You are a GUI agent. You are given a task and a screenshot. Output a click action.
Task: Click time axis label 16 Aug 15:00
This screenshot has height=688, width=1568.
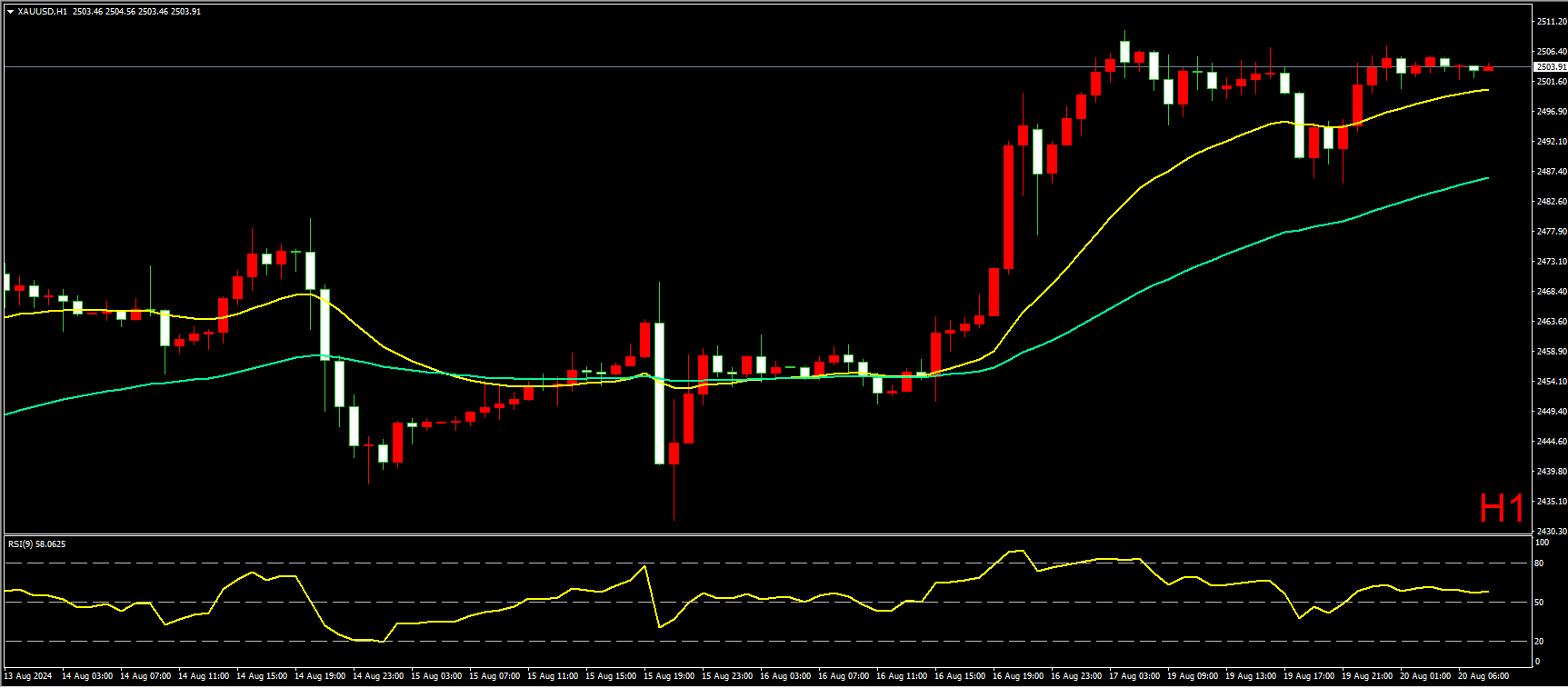960,676
